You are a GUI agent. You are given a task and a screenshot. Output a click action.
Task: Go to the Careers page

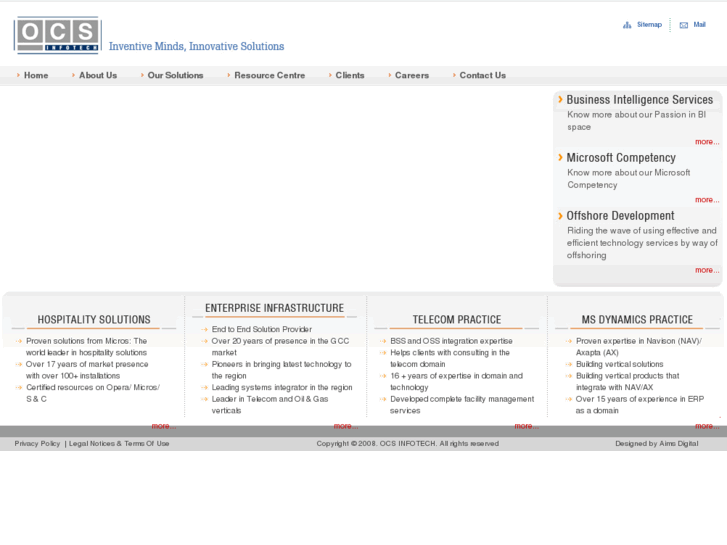click(x=411, y=75)
